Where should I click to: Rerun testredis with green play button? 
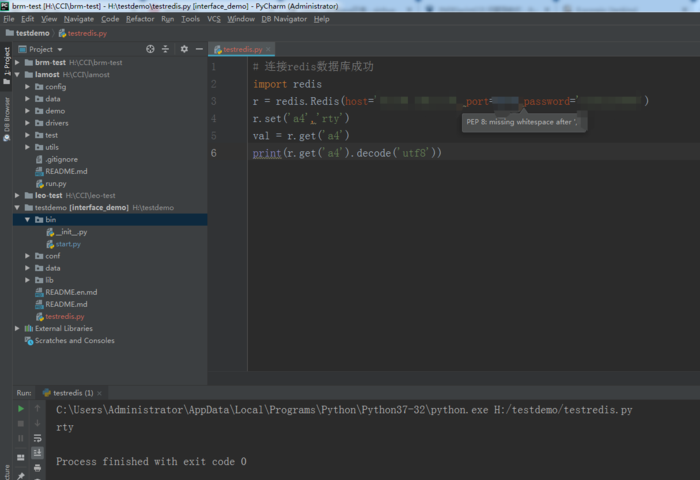(21, 409)
